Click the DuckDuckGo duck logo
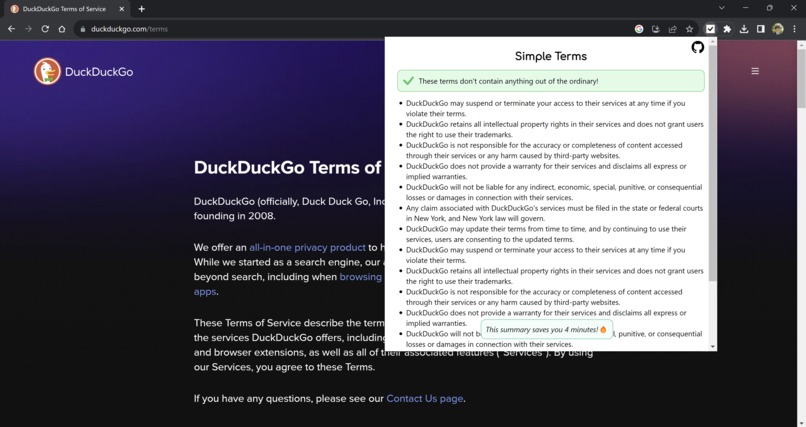806x427 pixels. point(47,71)
